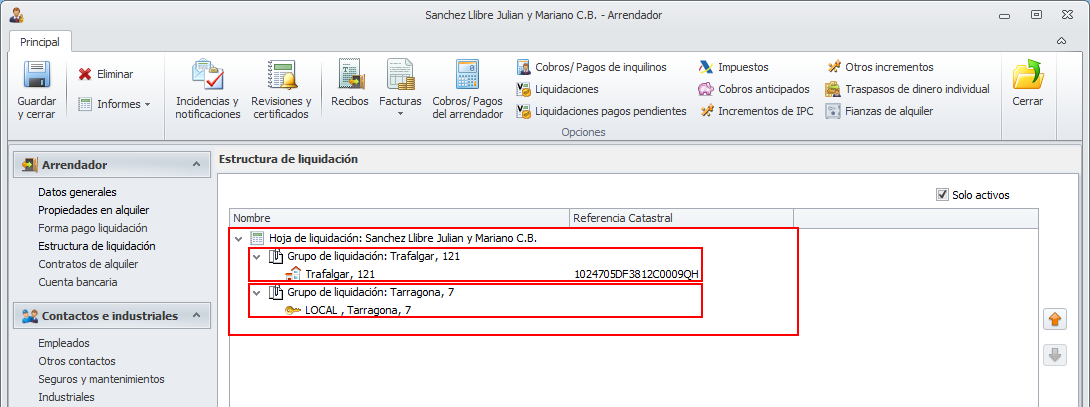Click the Eliminar red X button

[x=106, y=74]
